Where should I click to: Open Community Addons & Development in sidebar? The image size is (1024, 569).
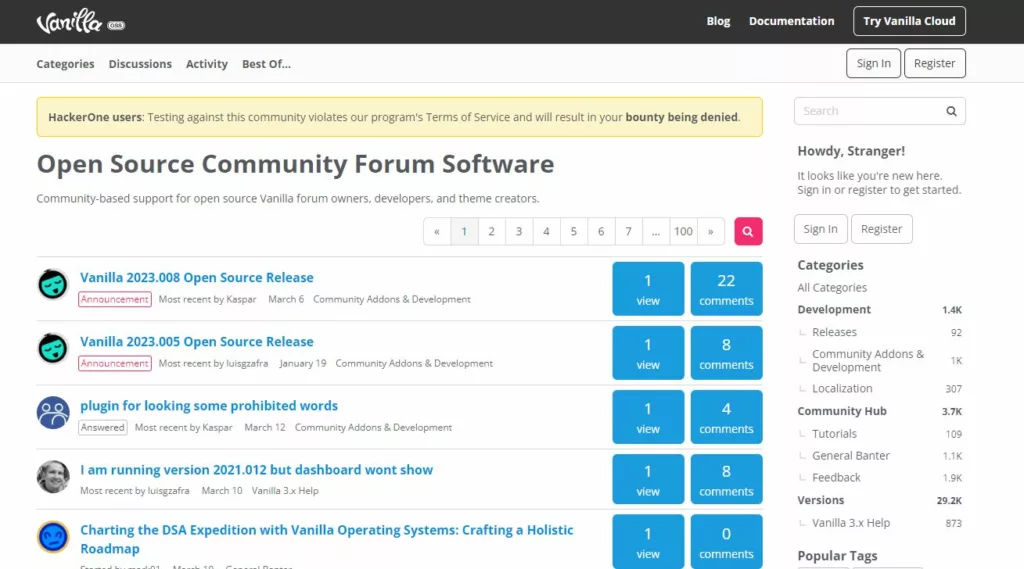(868, 361)
